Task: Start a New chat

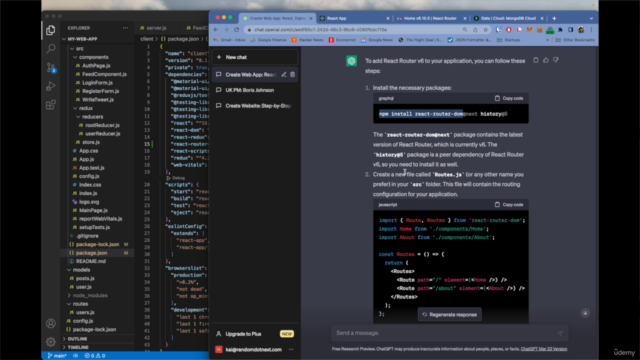Action: click(x=255, y=57)
